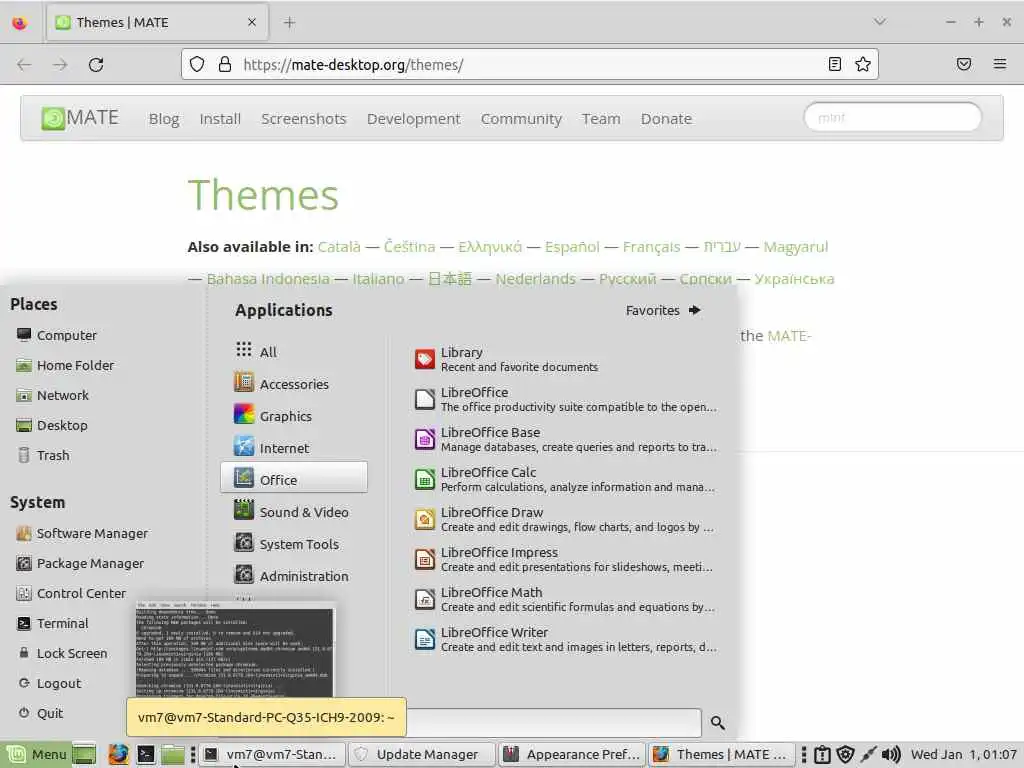Screen dimensions: 1024x768
Task: Reload the Firefox page
Action: point(96,65)
